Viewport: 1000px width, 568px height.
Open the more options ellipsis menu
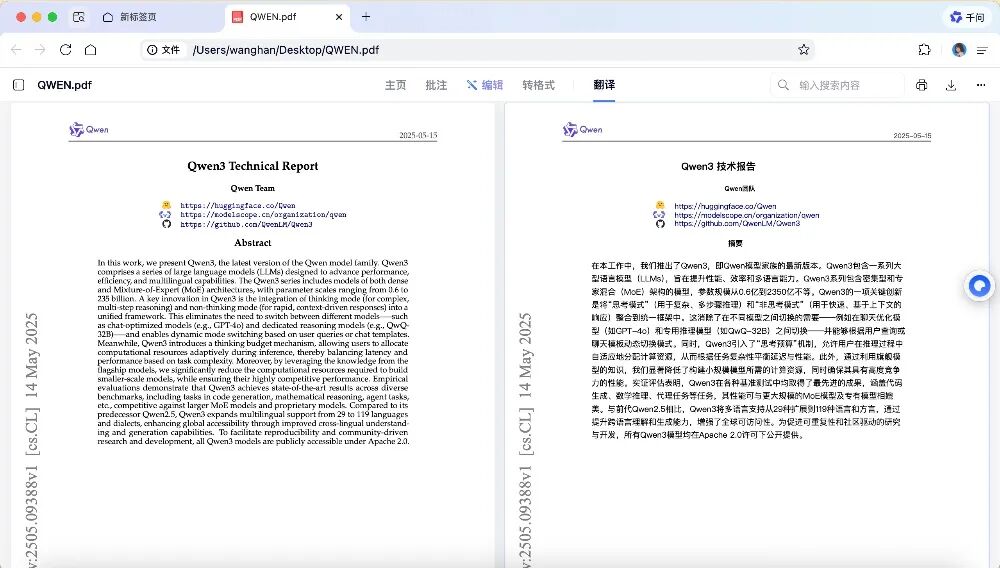pos(981,85)
